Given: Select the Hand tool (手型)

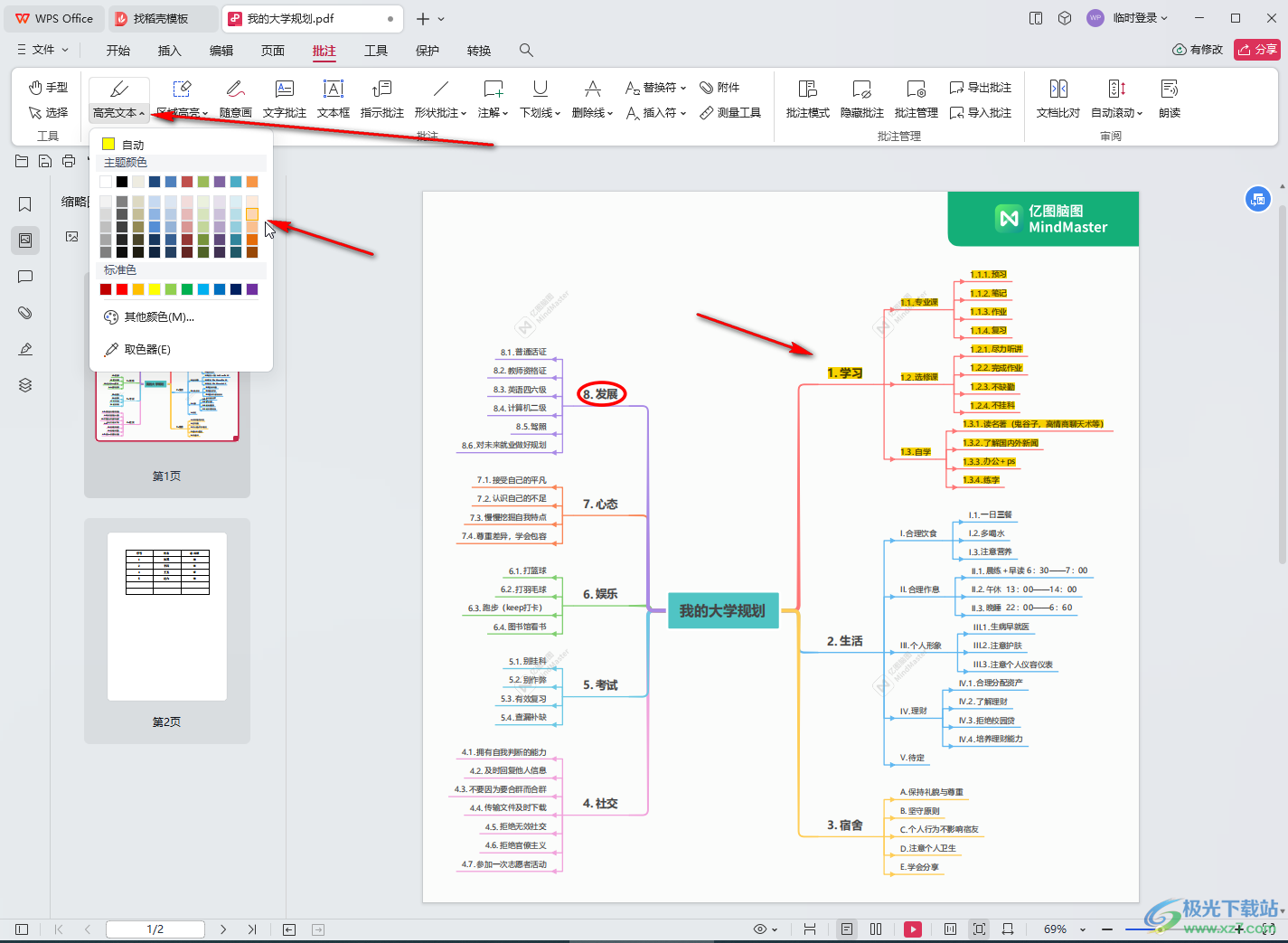Looking at the screenshot, I should point(48,88).
